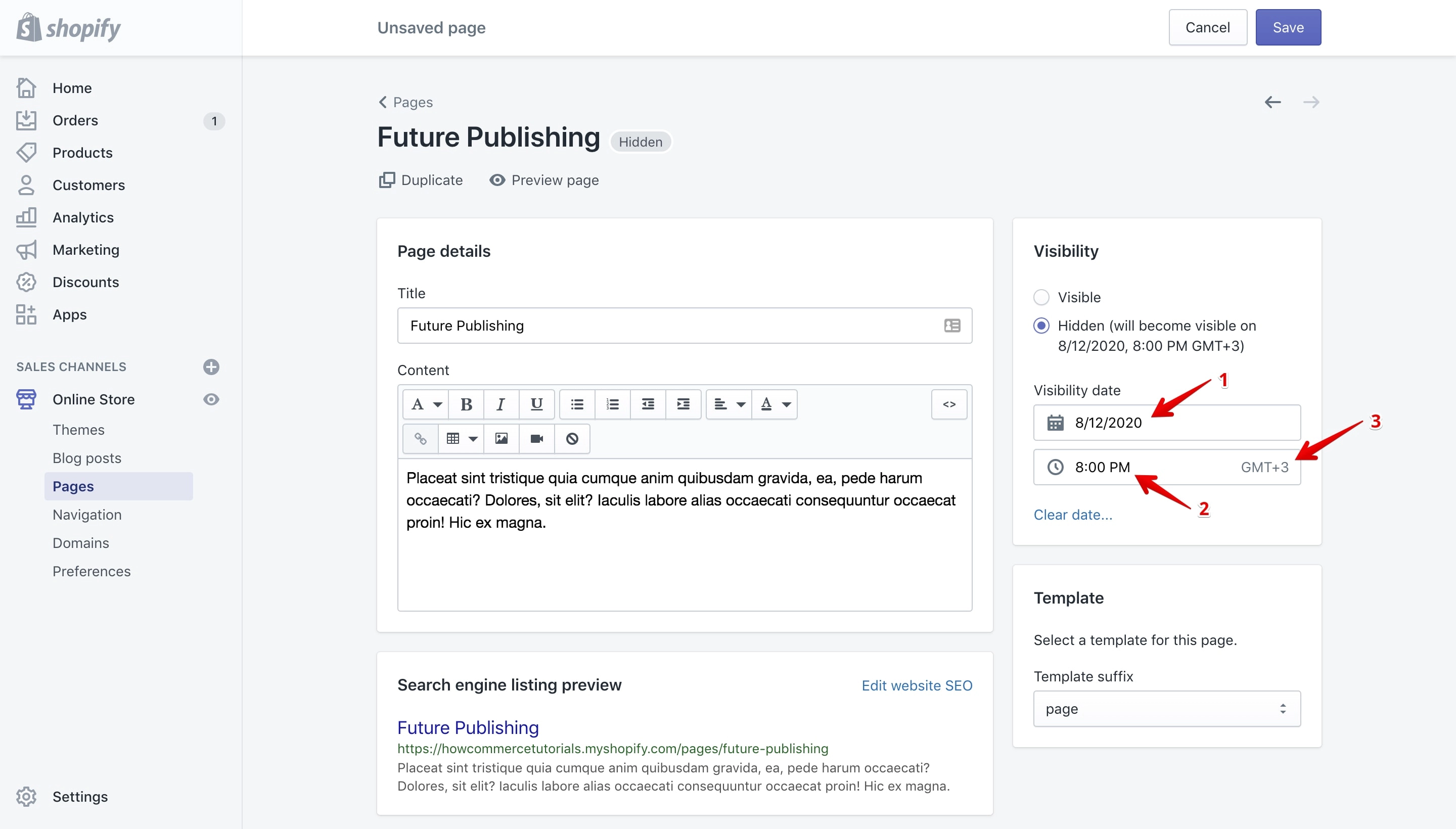Click the Orders count badge
Screen dimensions: 1456x829
click(214, 121)
